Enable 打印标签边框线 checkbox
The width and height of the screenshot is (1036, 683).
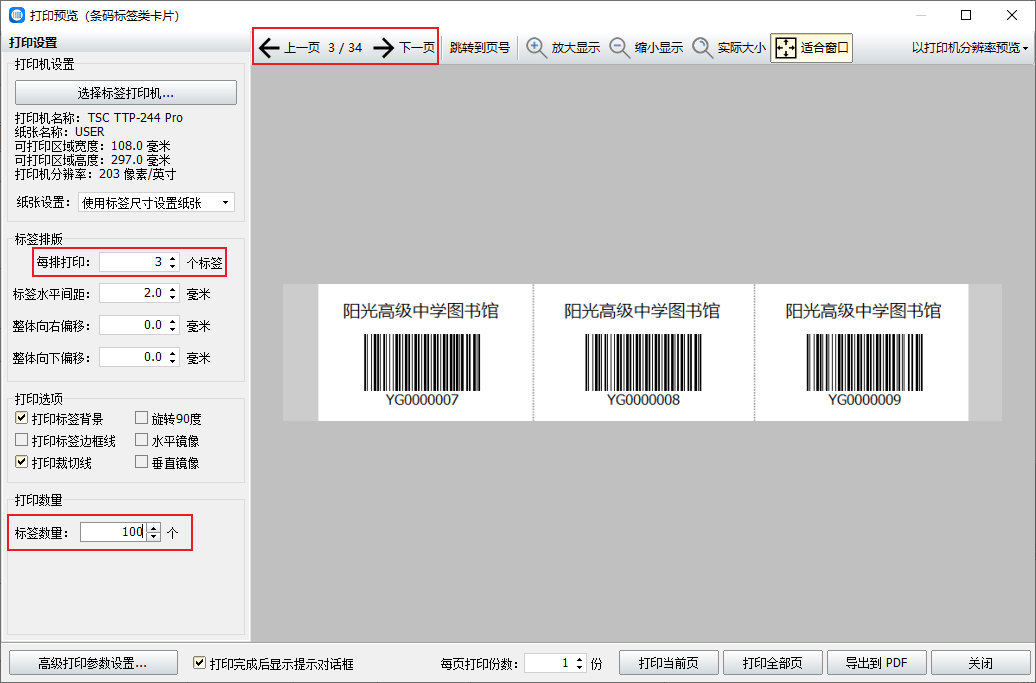tap(21, 440)
